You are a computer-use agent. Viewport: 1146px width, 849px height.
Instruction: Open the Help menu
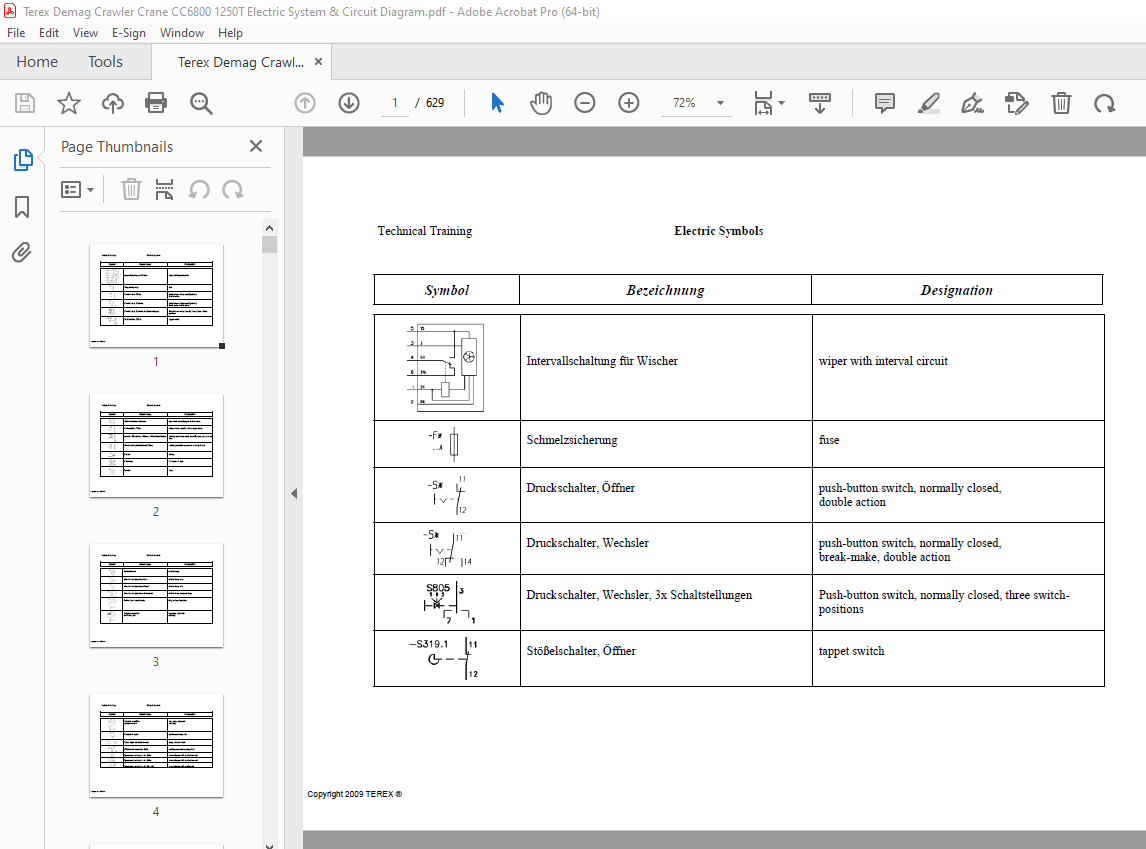[x=230, y=33]
